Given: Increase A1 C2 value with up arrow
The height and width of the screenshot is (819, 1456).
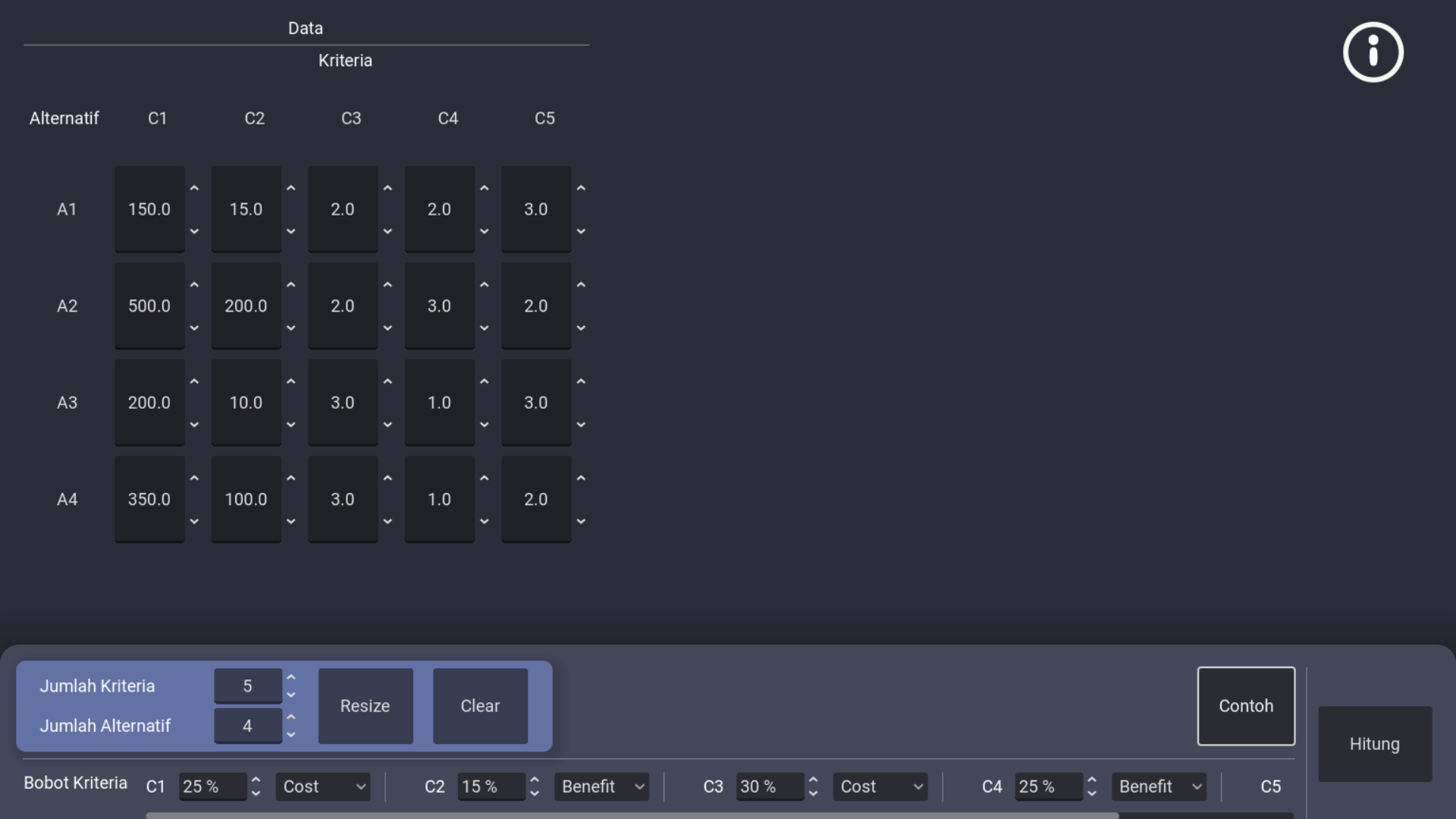Looking at the screenshot, I should 291,188.
